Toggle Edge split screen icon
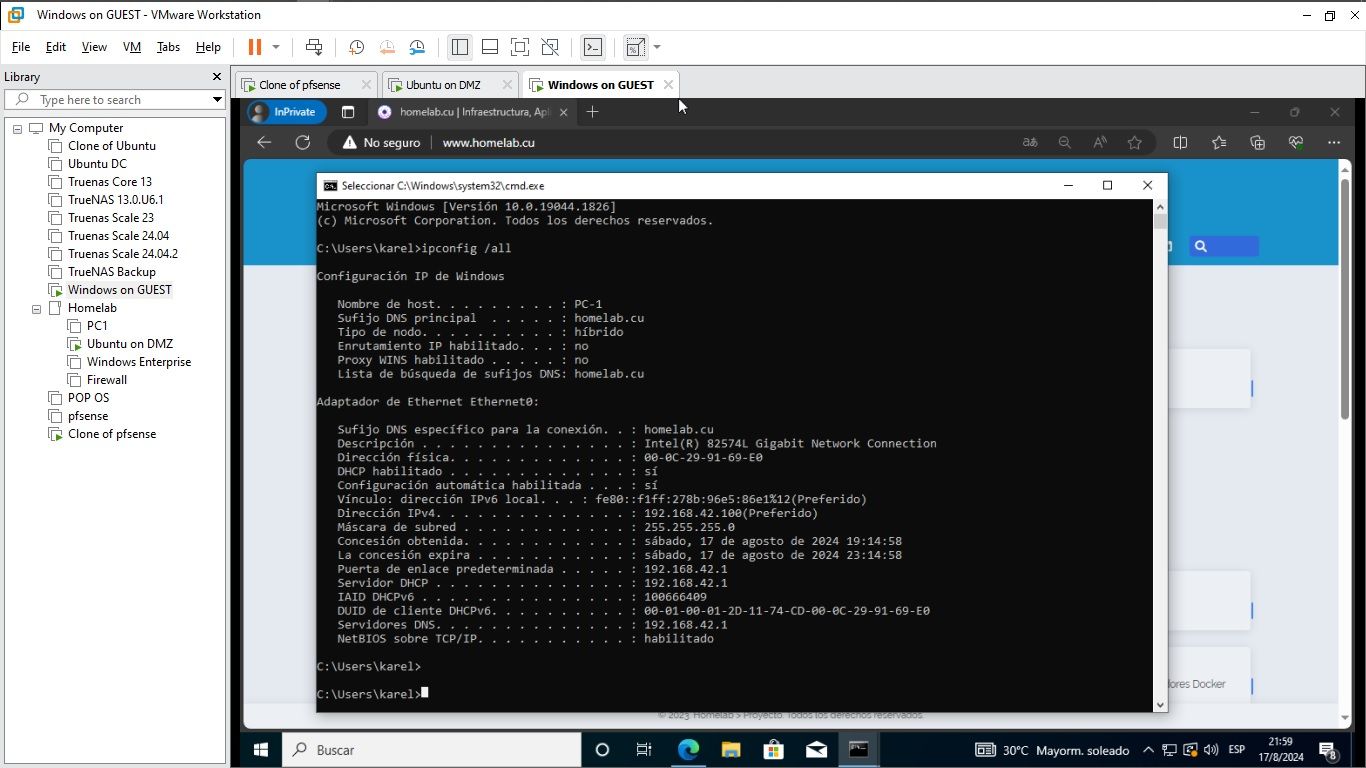This screenshot has height=768, width=1366. click(x=1180, y=143)
